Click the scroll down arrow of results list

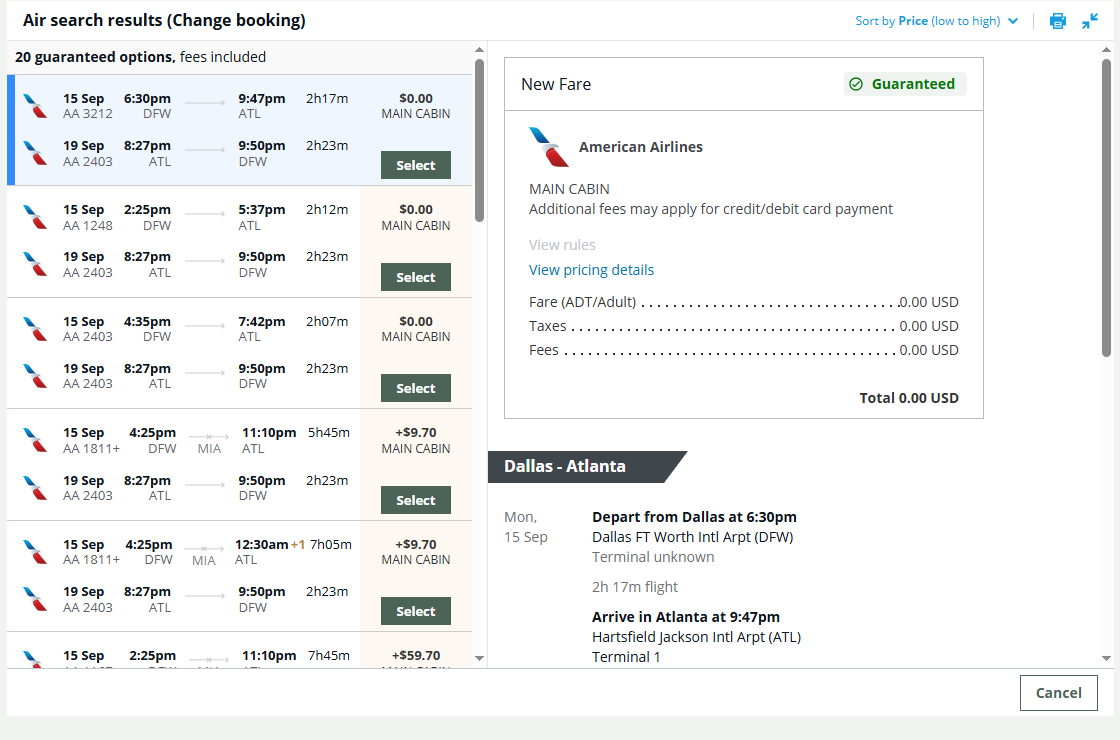(x=479, y=658)
